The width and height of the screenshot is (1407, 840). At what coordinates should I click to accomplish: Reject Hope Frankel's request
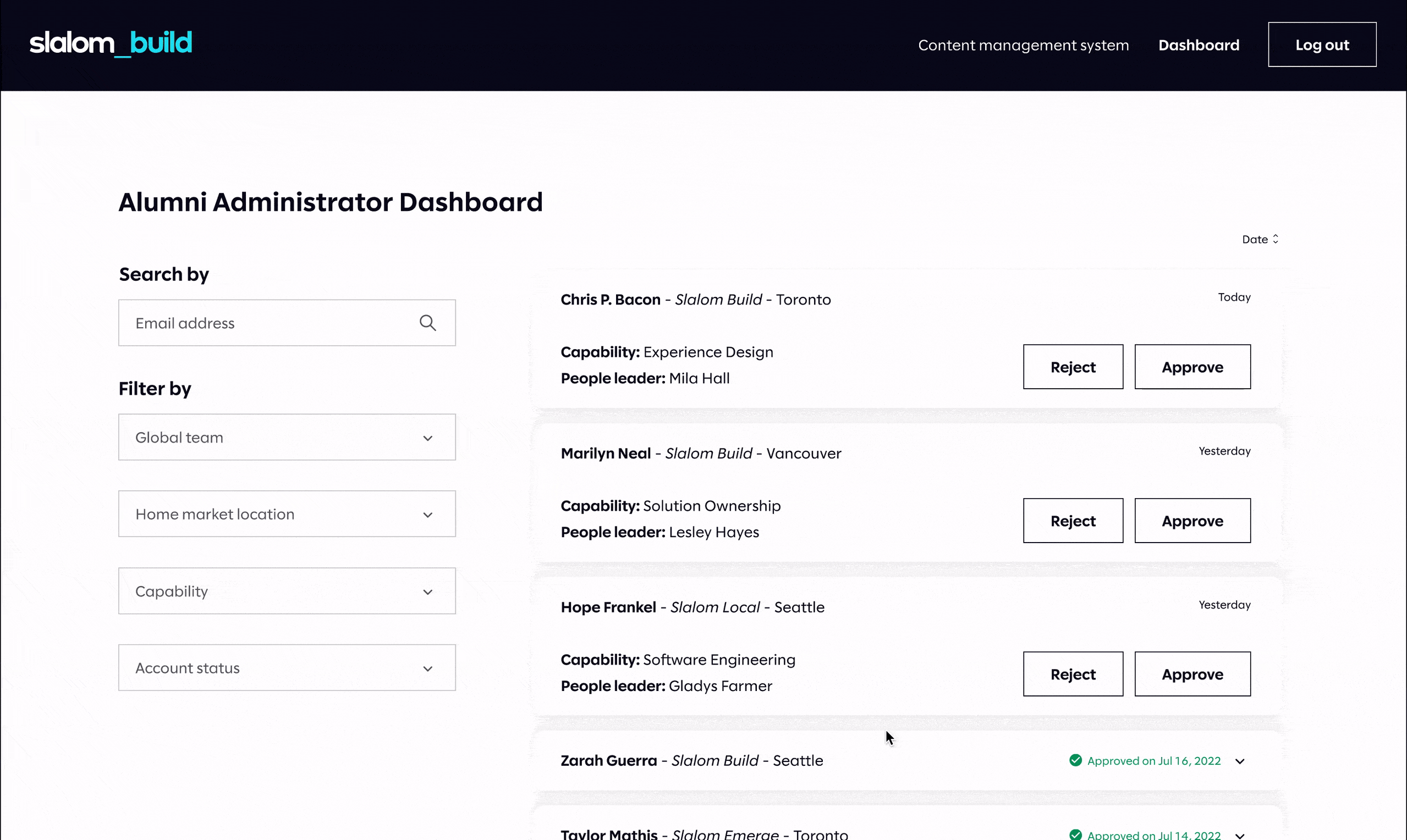pyautogui.click(x=1073, y=674)
